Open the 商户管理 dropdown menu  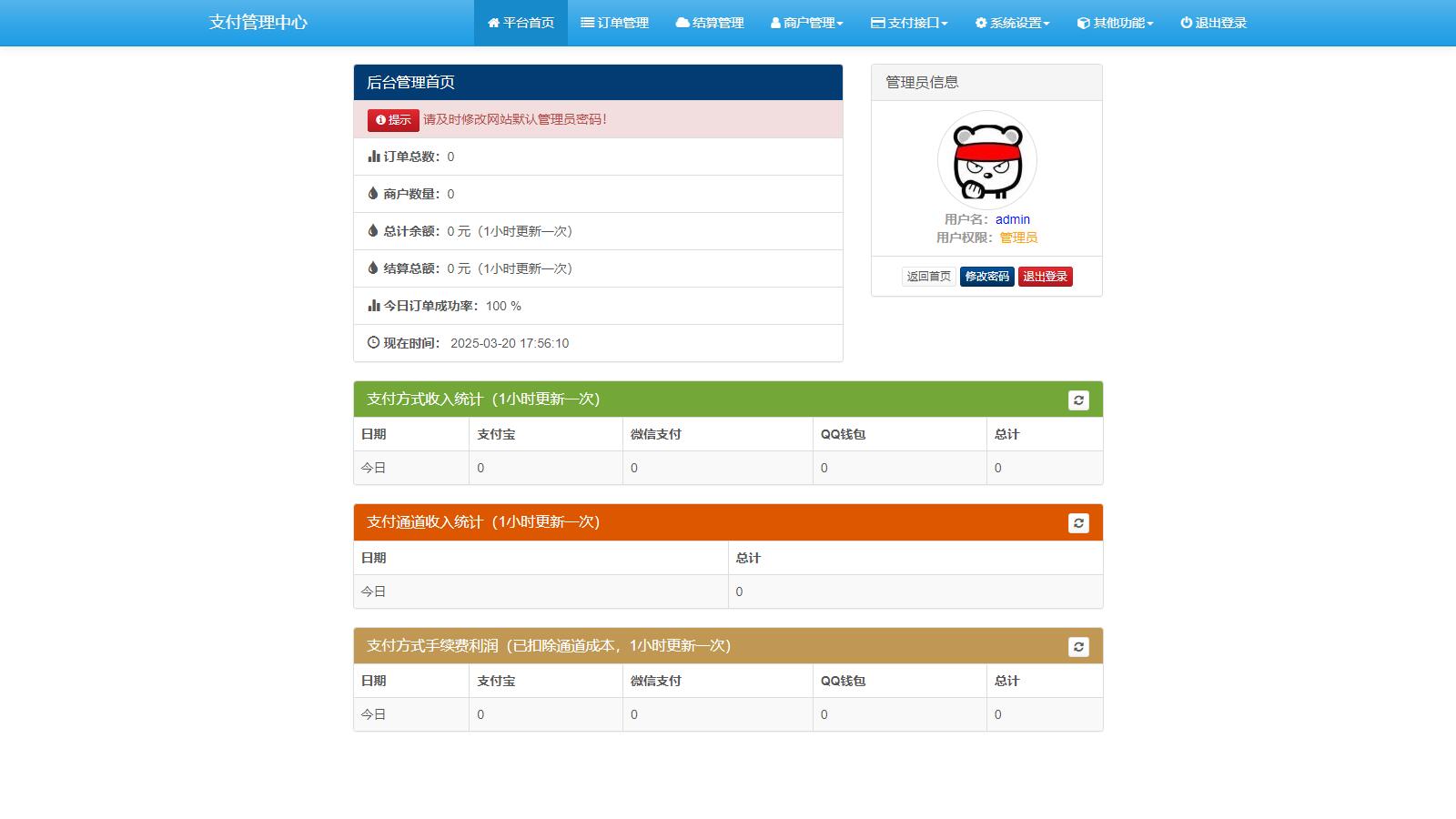point(806,23)
